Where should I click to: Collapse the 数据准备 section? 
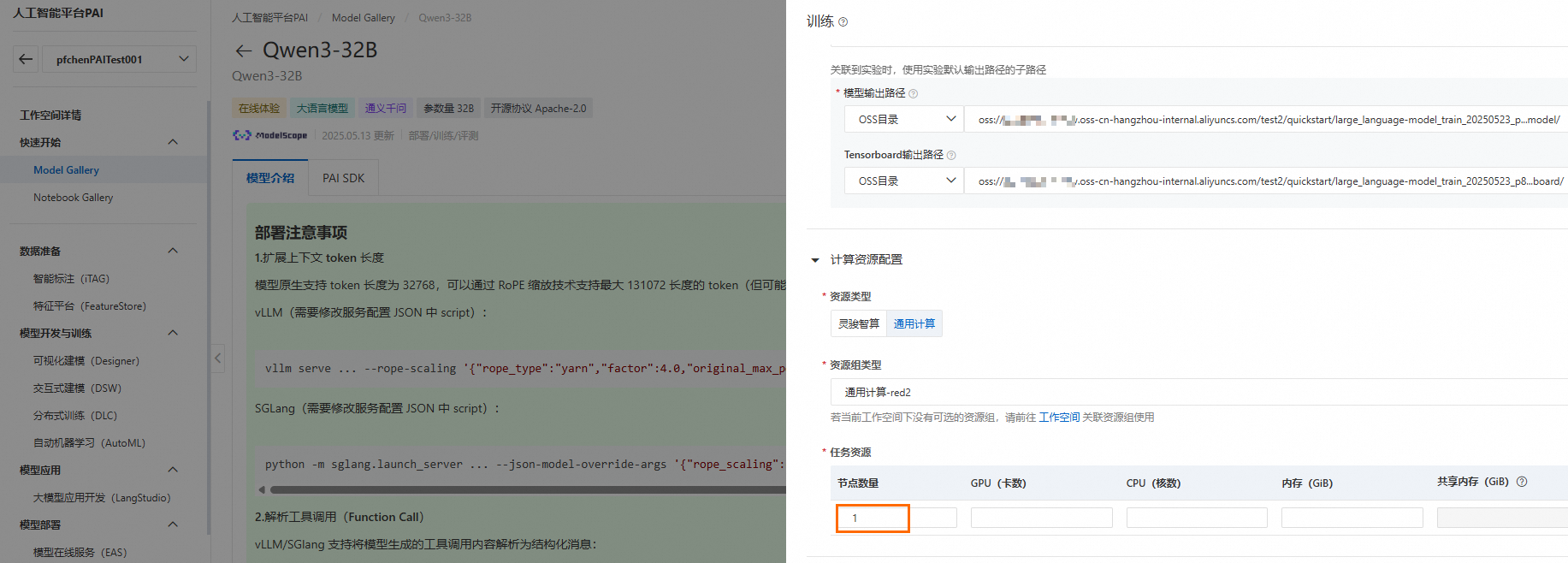pos(173,251)
